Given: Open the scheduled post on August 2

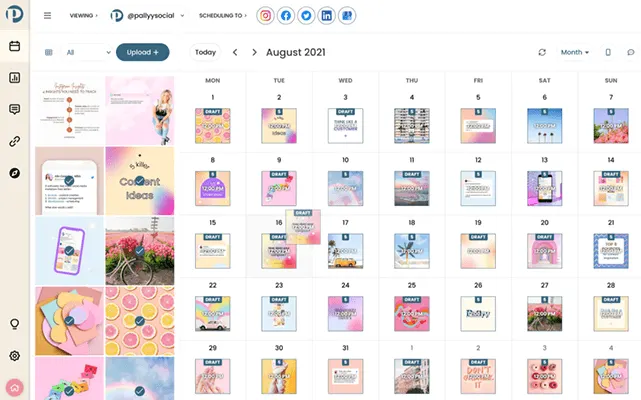Looking at the screenshot, I should (x=279, y=126).
